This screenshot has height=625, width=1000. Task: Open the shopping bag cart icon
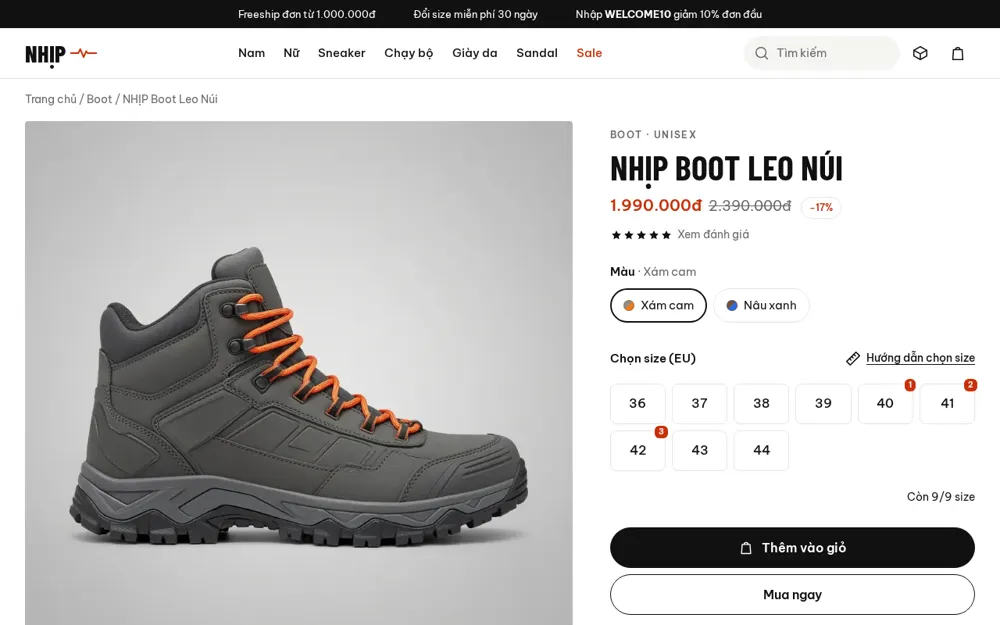[957, 53]
